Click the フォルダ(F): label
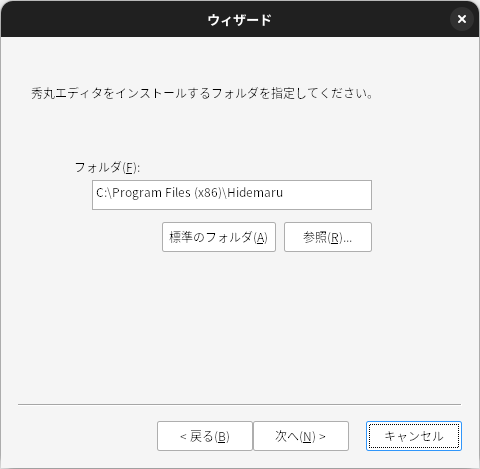The image size is (480, 469). click(x=107, y=167)
